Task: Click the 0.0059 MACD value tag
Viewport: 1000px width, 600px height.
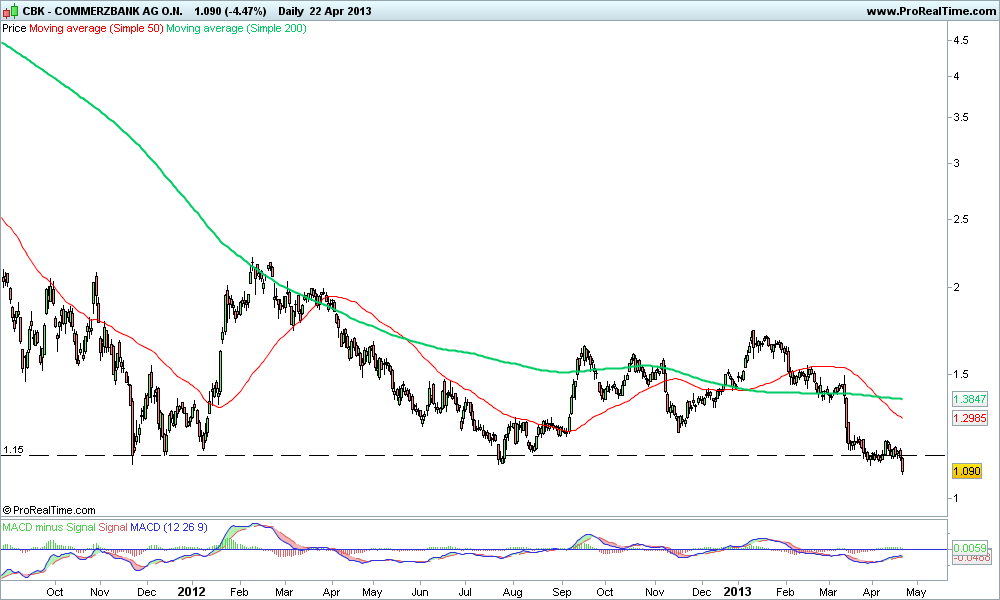Action: point(969,548)
